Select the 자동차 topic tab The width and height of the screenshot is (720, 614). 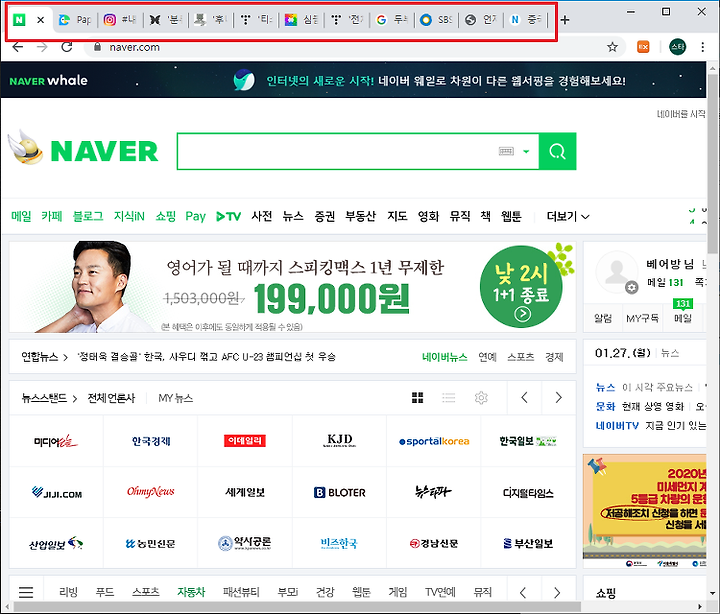pos(191,592)
